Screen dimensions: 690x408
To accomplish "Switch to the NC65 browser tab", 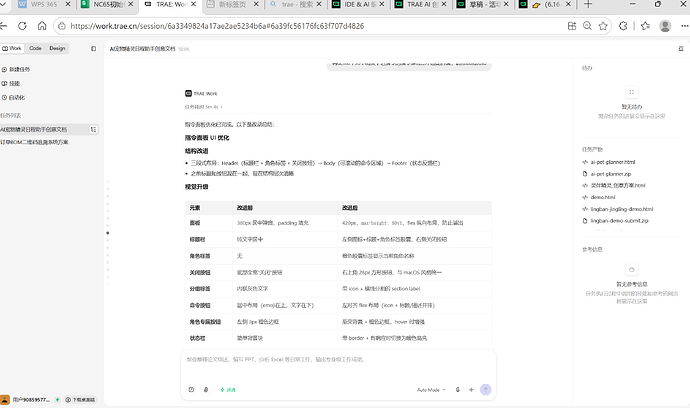I will pyautogui.click(x=107, y=4).
